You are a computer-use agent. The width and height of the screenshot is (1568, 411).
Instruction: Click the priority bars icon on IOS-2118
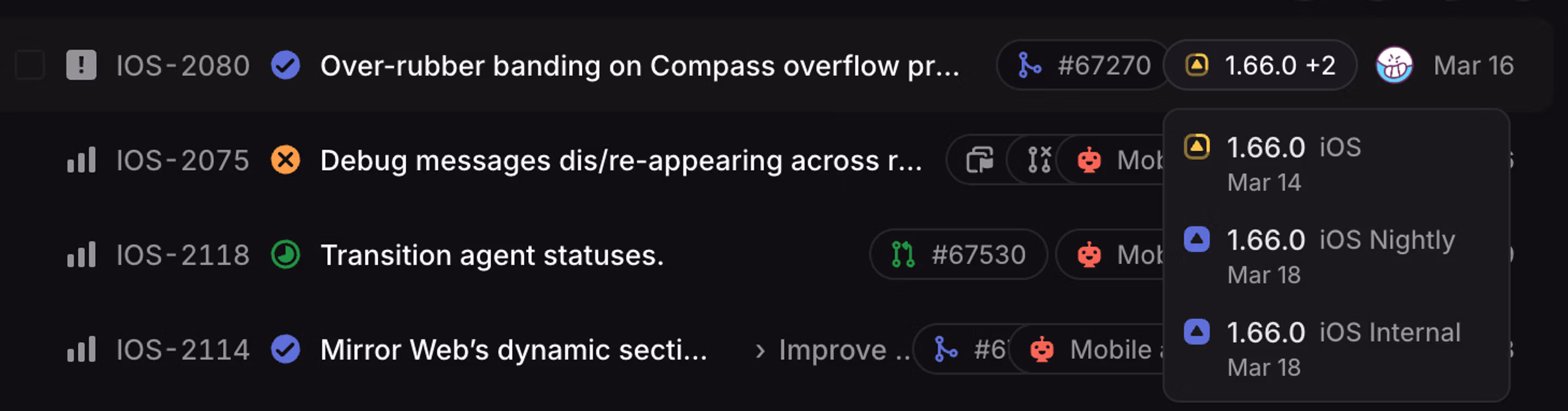coord(81,255)
